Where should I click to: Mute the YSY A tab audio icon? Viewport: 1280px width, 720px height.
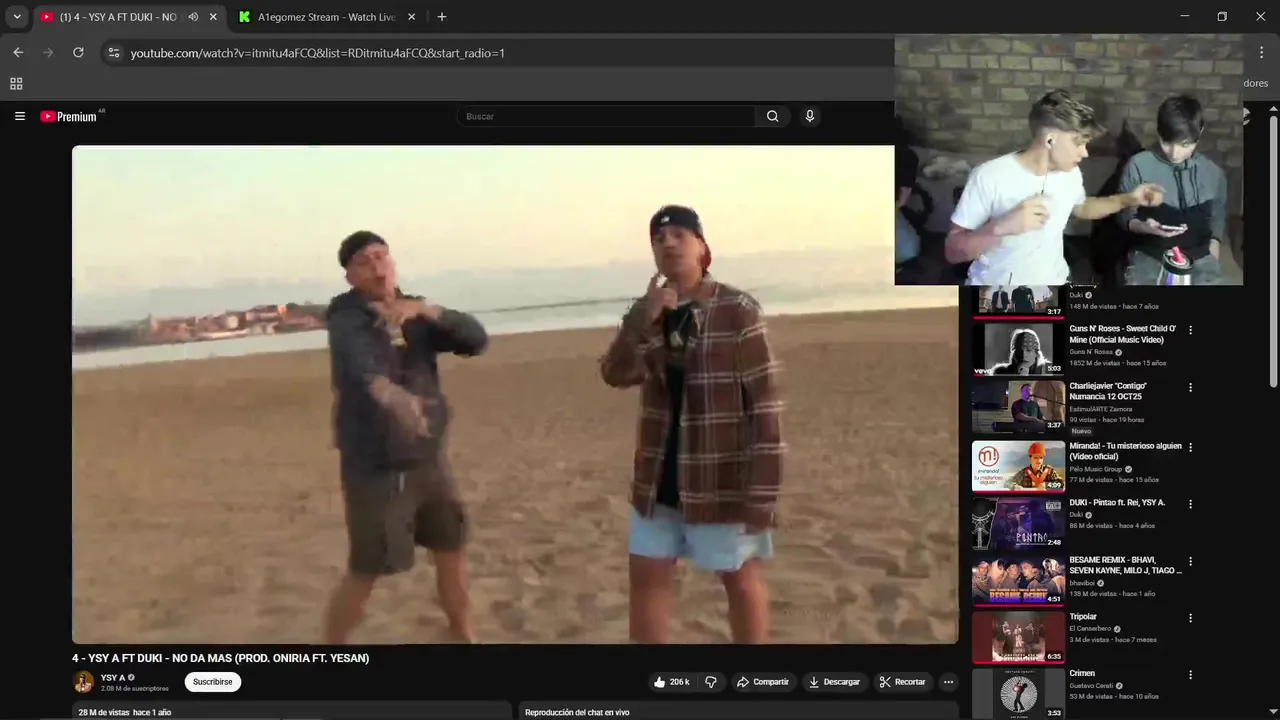(193, 17)
